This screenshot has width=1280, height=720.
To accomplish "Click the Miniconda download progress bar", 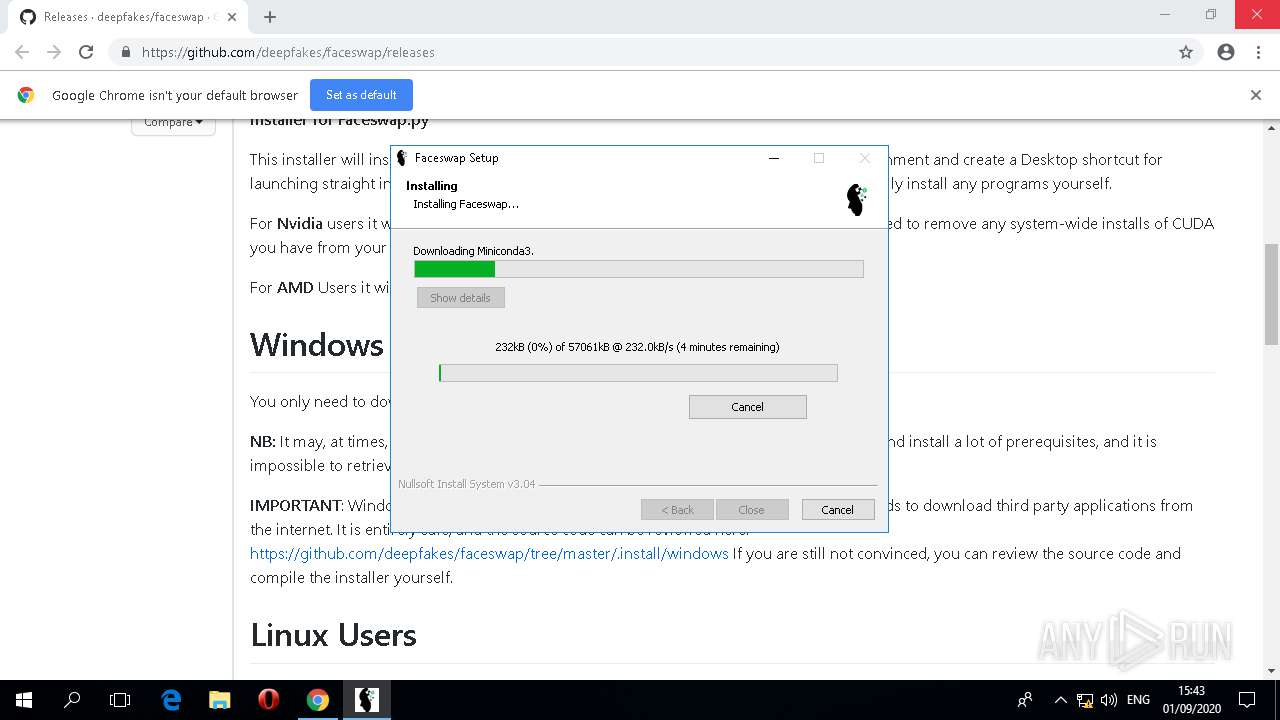I will (x=638, y=373).
